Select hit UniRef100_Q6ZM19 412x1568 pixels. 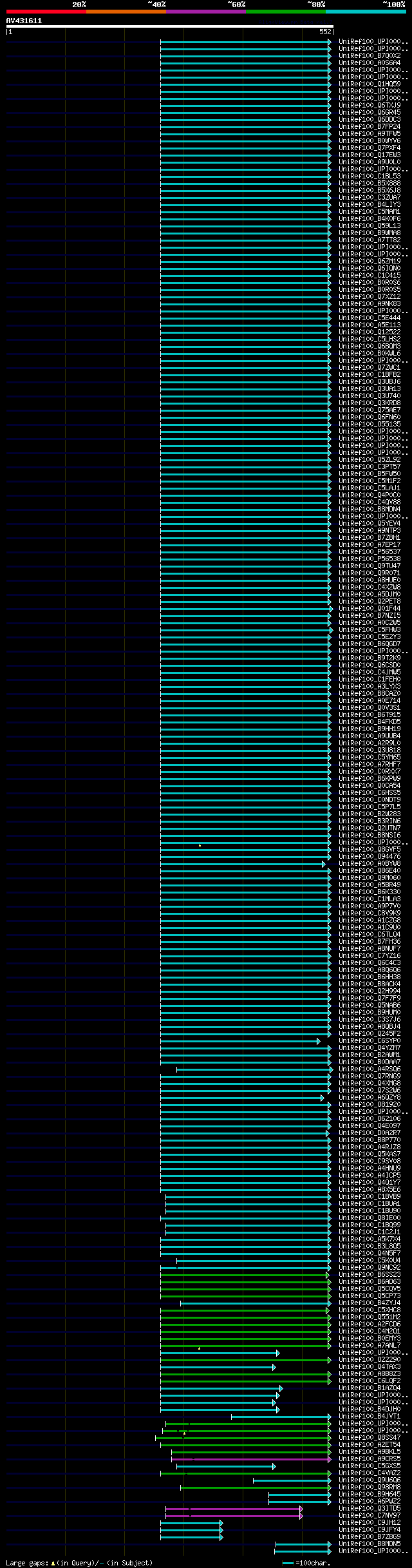370,262
